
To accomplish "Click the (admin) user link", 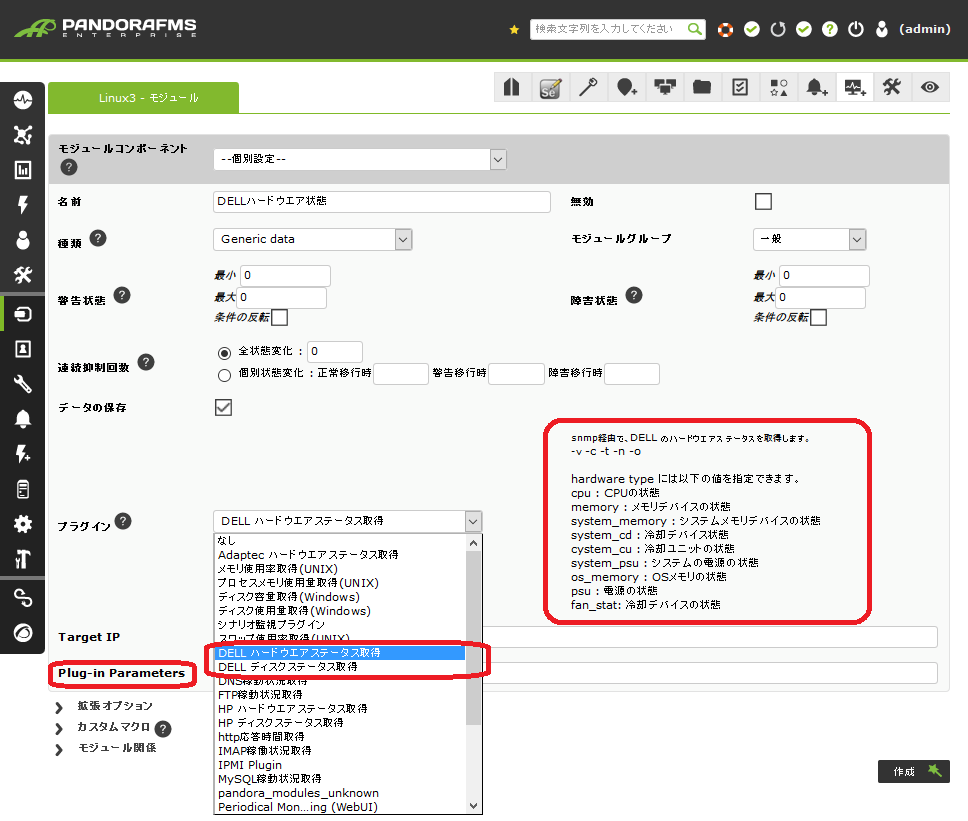I will point(924,29).
